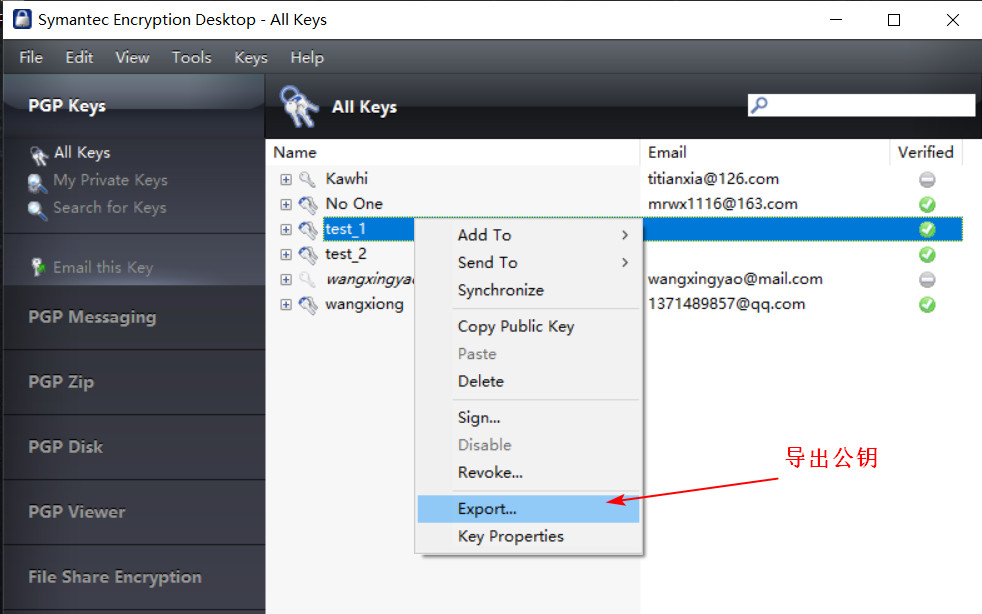Choose Synchronize from the context menu
The image size is (982, 614).
529,290
